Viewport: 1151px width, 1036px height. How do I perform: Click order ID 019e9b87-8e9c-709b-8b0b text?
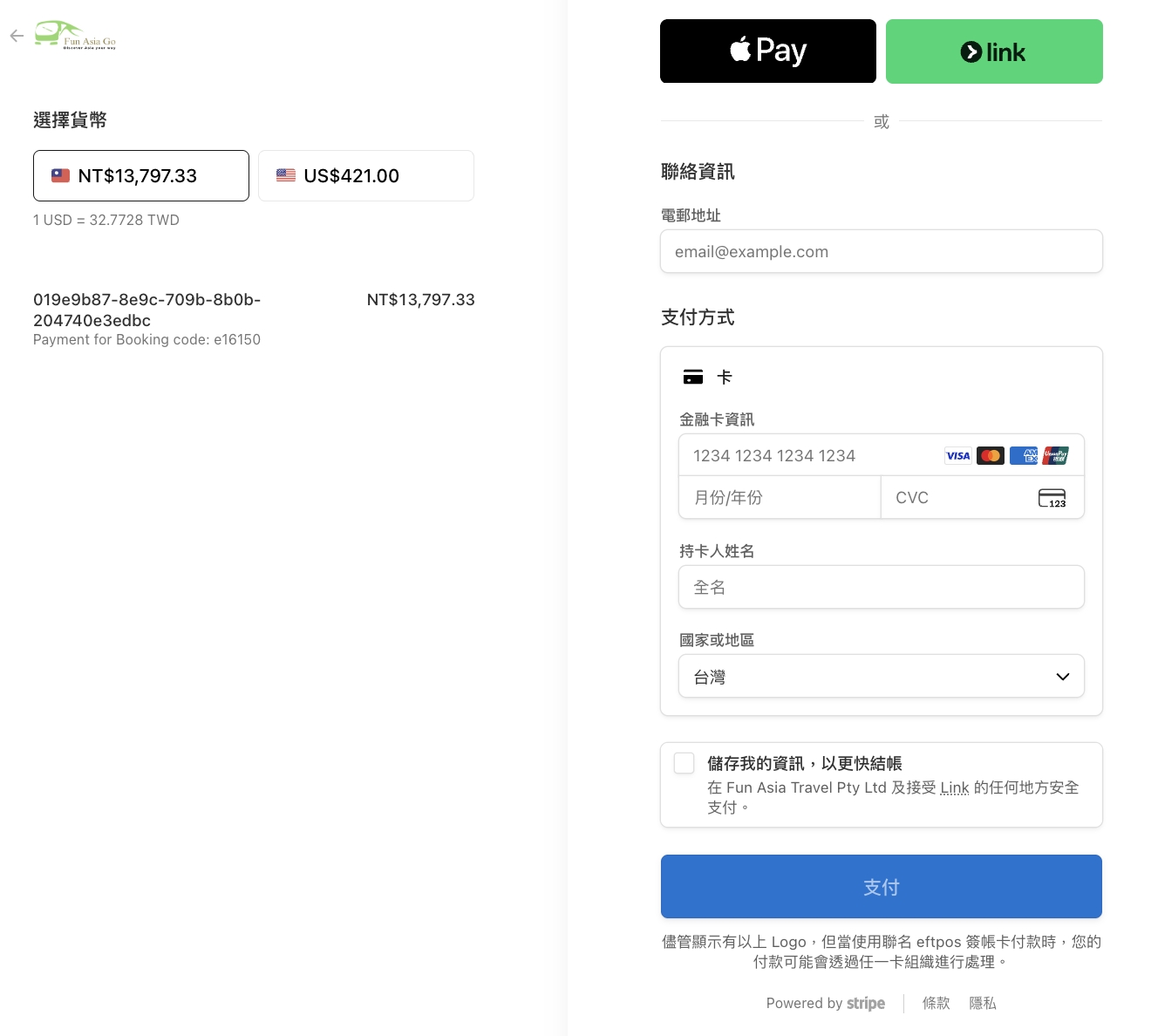[x=146, y=310]
